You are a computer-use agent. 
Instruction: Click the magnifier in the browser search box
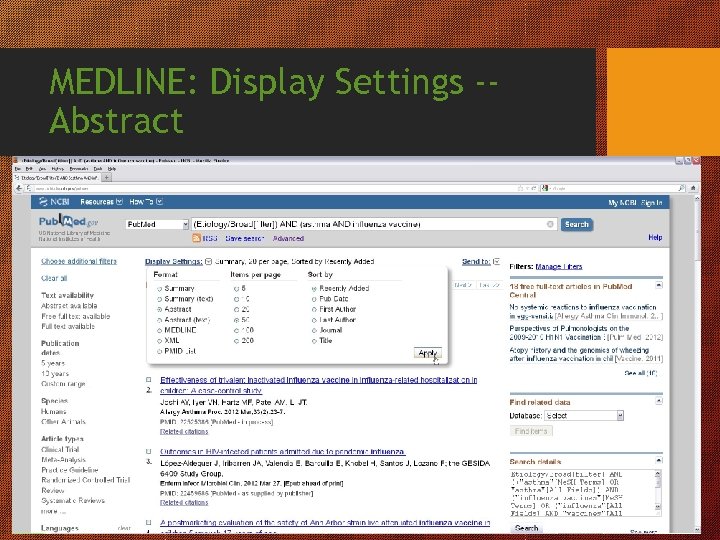click(681, 188)
